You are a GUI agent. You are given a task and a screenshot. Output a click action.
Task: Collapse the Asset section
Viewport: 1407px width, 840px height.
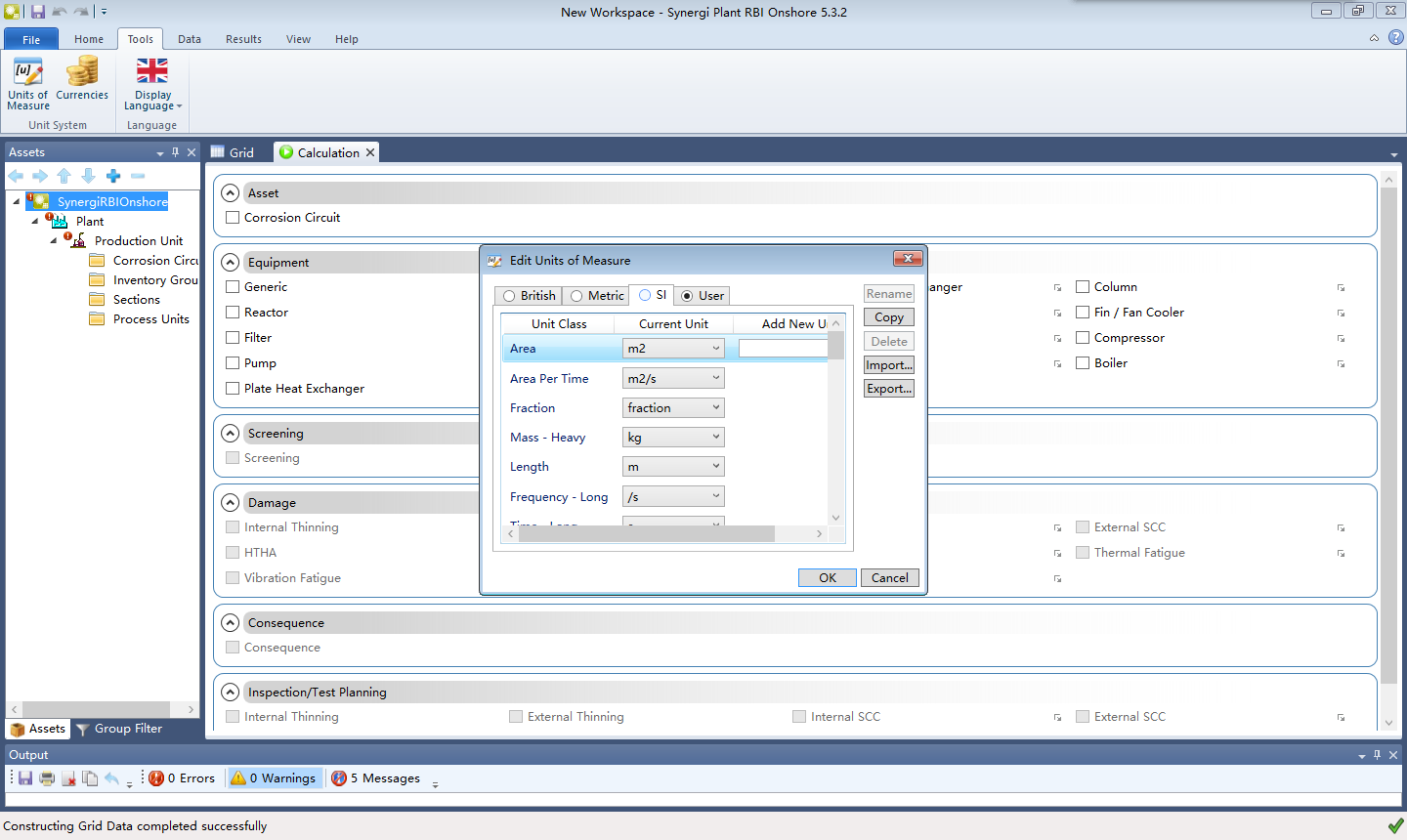[x=230, y=193]
